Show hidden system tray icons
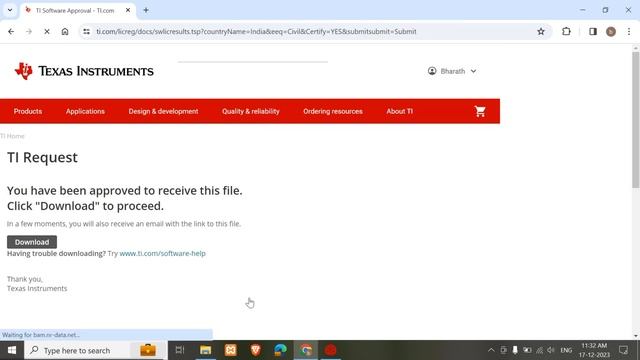This screenshot has height=360, width=640. point(491,350)
